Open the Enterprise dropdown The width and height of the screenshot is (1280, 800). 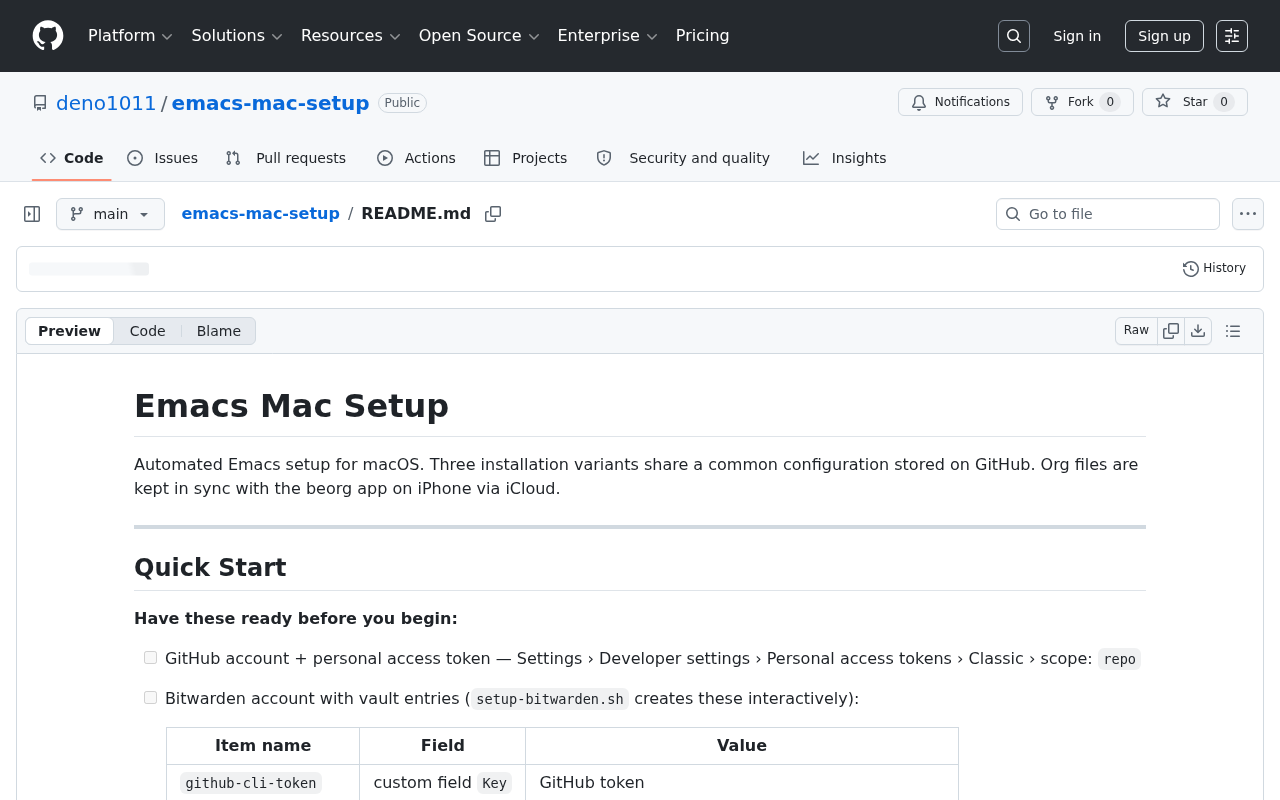click(x=607, y=36)
